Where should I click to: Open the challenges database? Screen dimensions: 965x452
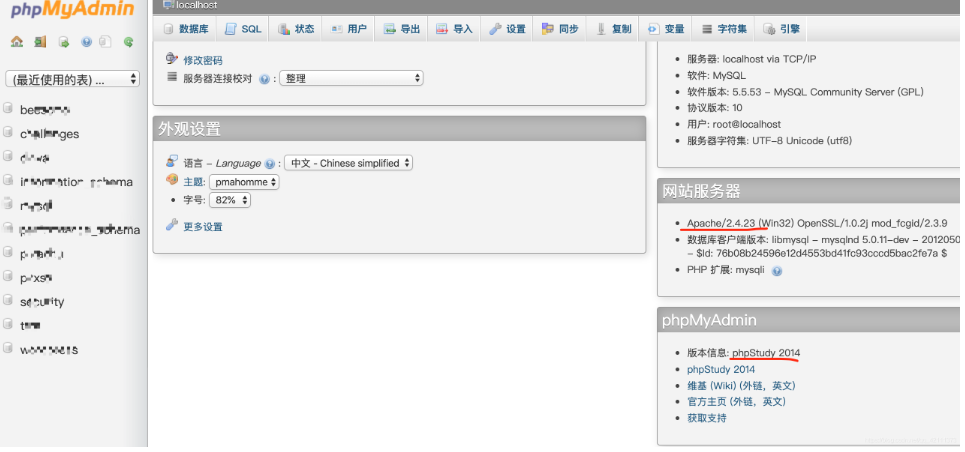click(49, 134)
